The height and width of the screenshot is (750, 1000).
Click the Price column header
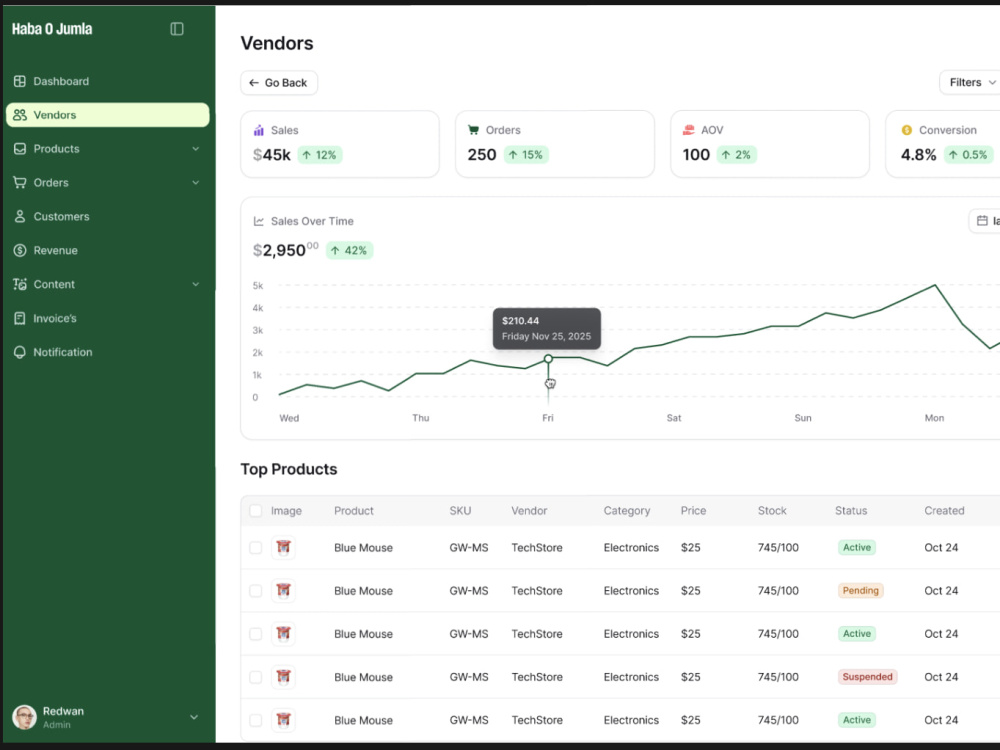coord(693,511)
